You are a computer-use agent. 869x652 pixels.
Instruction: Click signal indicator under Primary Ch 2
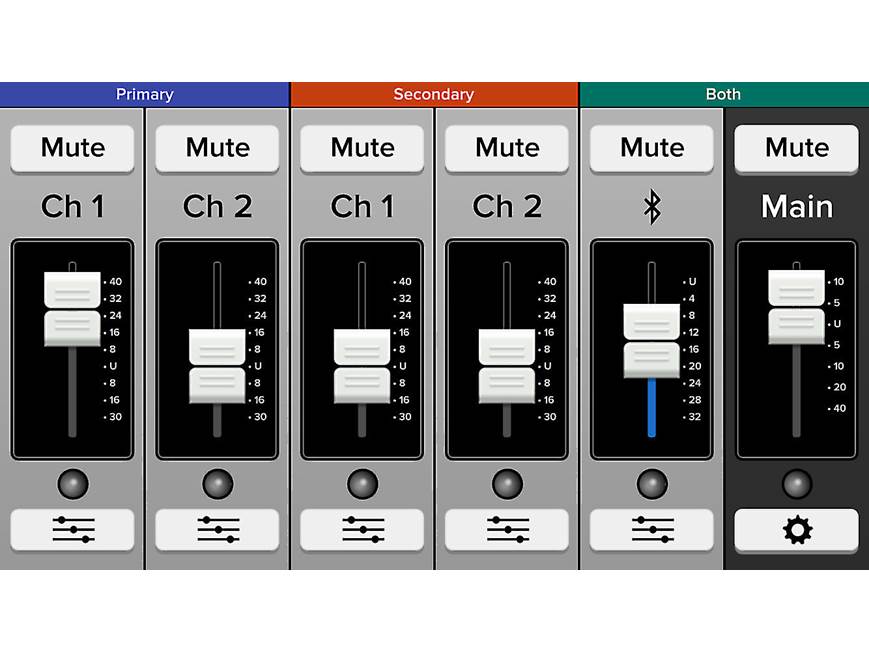point(217,484)
